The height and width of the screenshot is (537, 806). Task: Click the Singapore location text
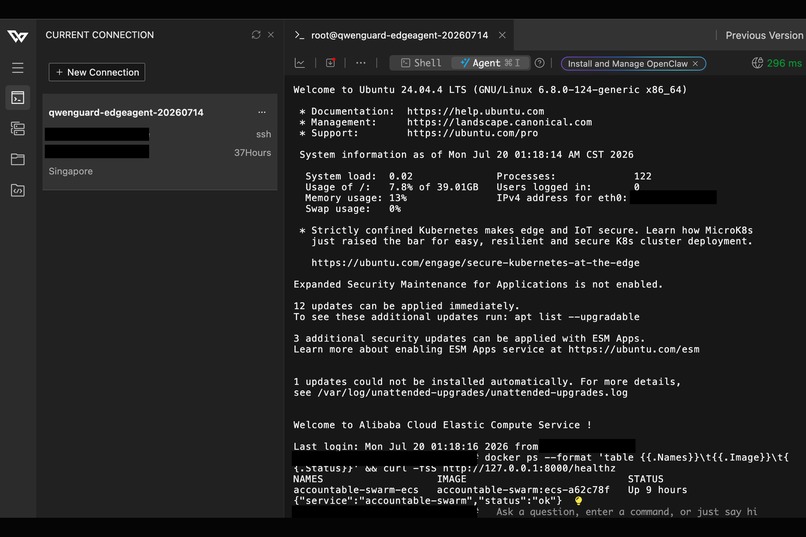[70, 171]
